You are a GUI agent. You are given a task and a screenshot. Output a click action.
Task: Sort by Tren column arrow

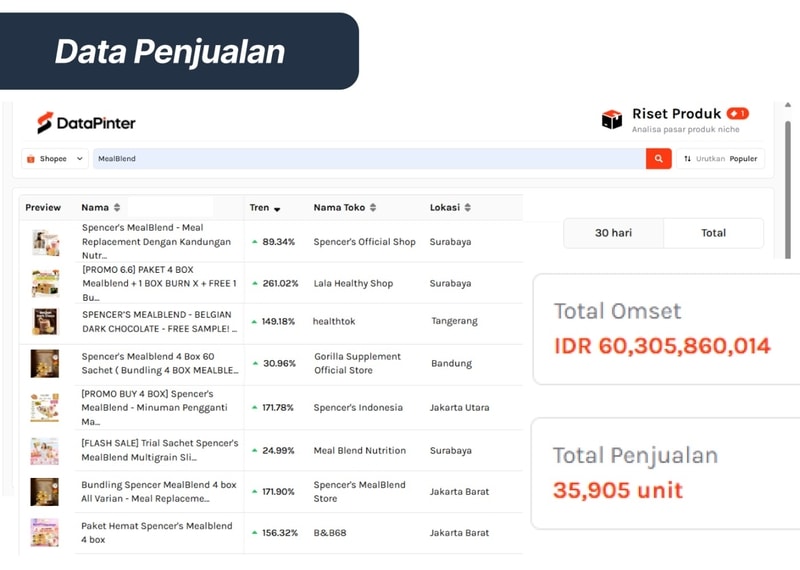coord(277,208)
